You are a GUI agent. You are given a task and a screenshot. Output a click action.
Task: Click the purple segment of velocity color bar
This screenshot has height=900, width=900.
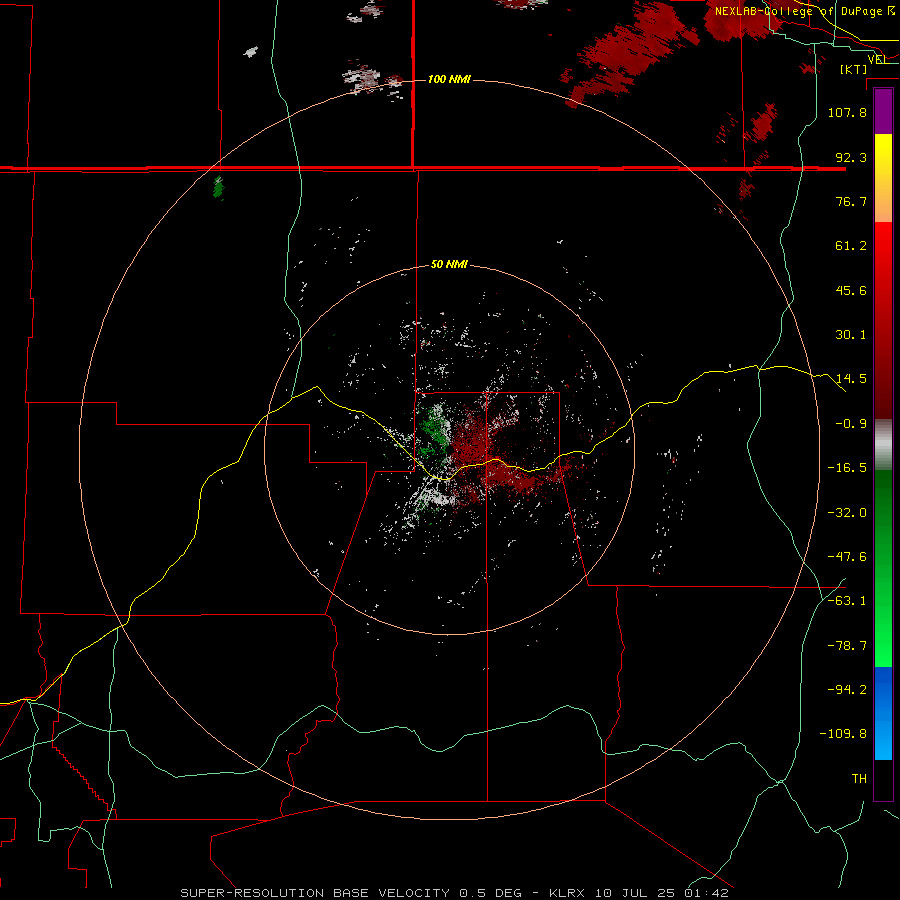883,112
